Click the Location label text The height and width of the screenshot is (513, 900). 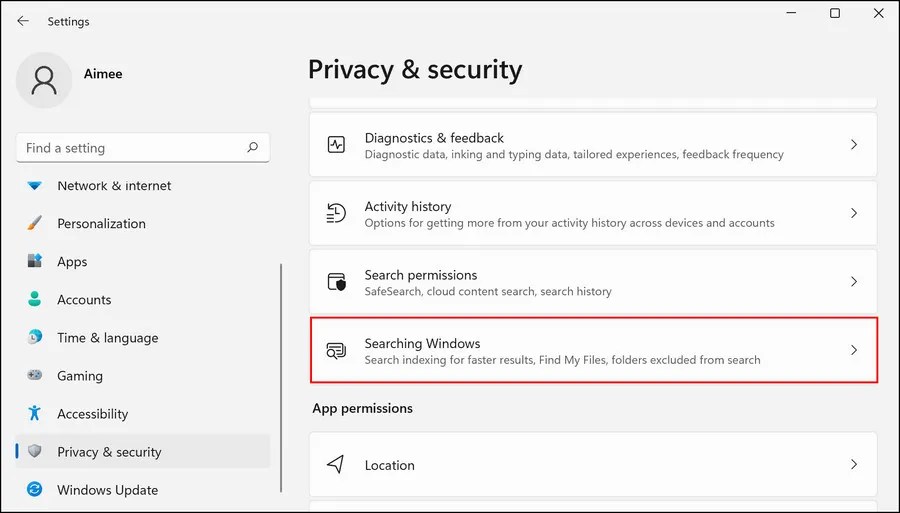390,465
